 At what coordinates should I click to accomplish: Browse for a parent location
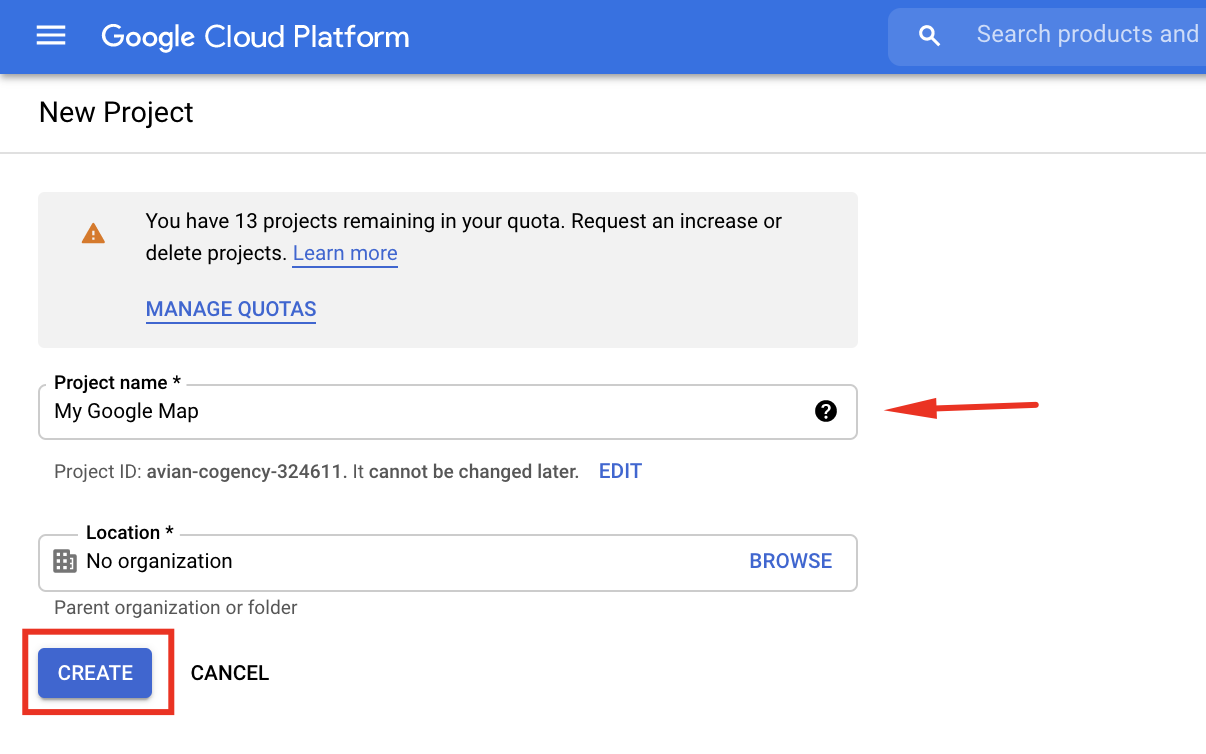(x=790, y=561)
